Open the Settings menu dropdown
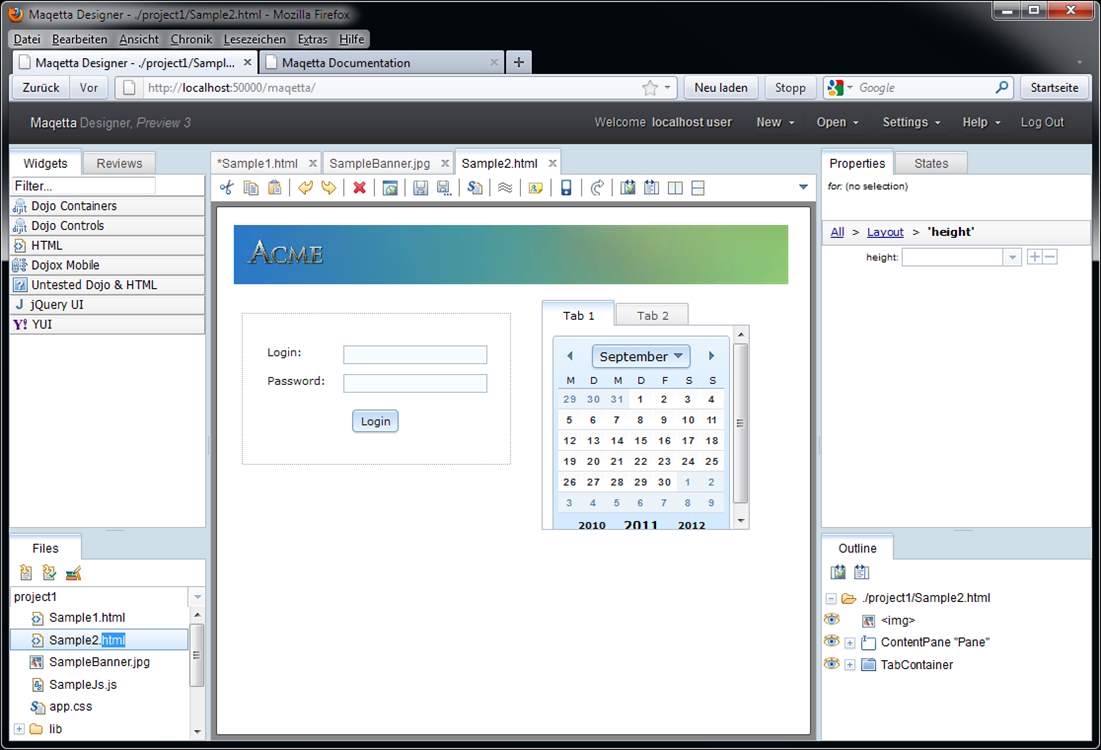The image size is (1101, 750). tap(911, 122)
